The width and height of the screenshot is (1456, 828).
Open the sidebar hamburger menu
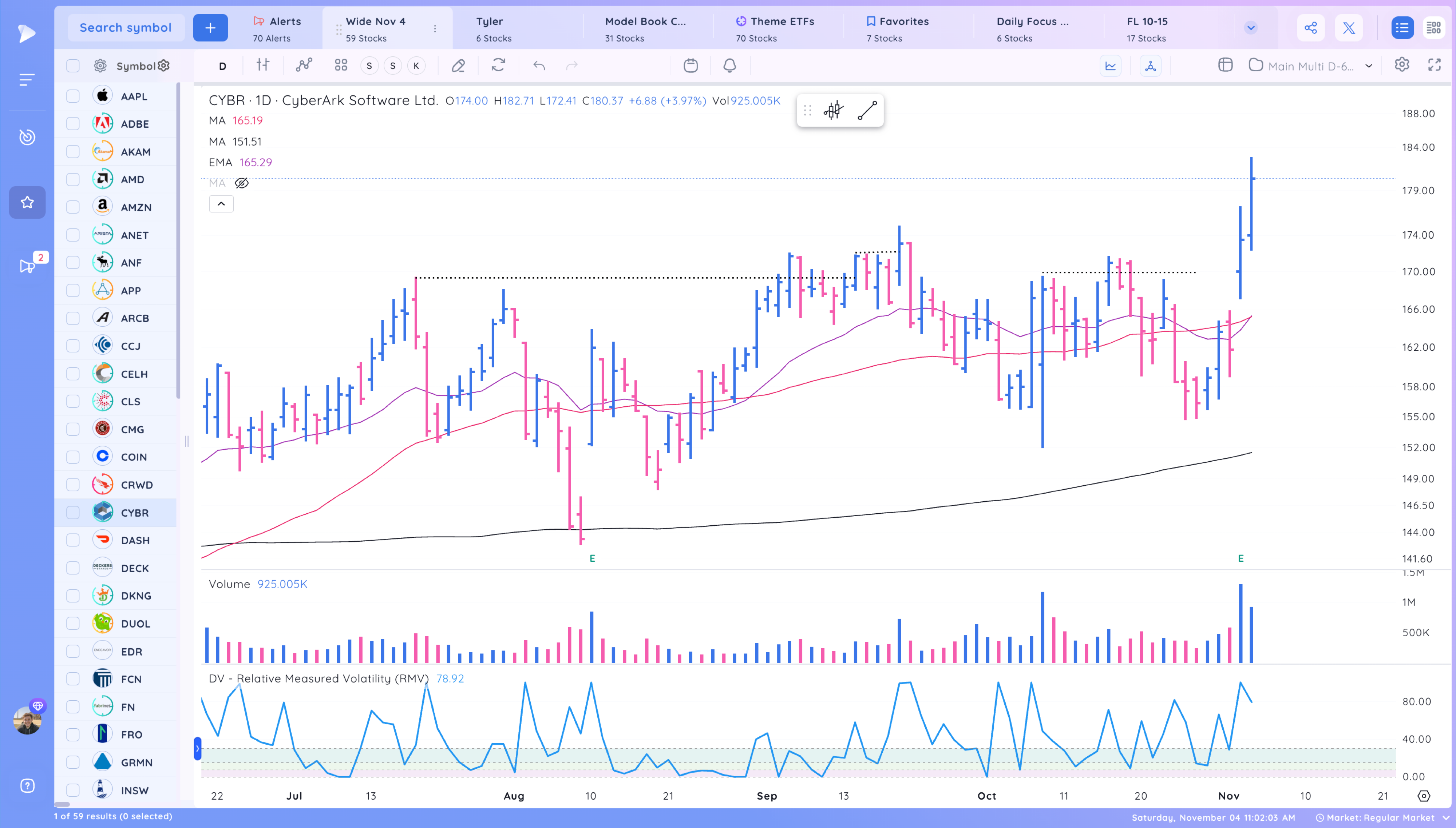coord(27,80)
